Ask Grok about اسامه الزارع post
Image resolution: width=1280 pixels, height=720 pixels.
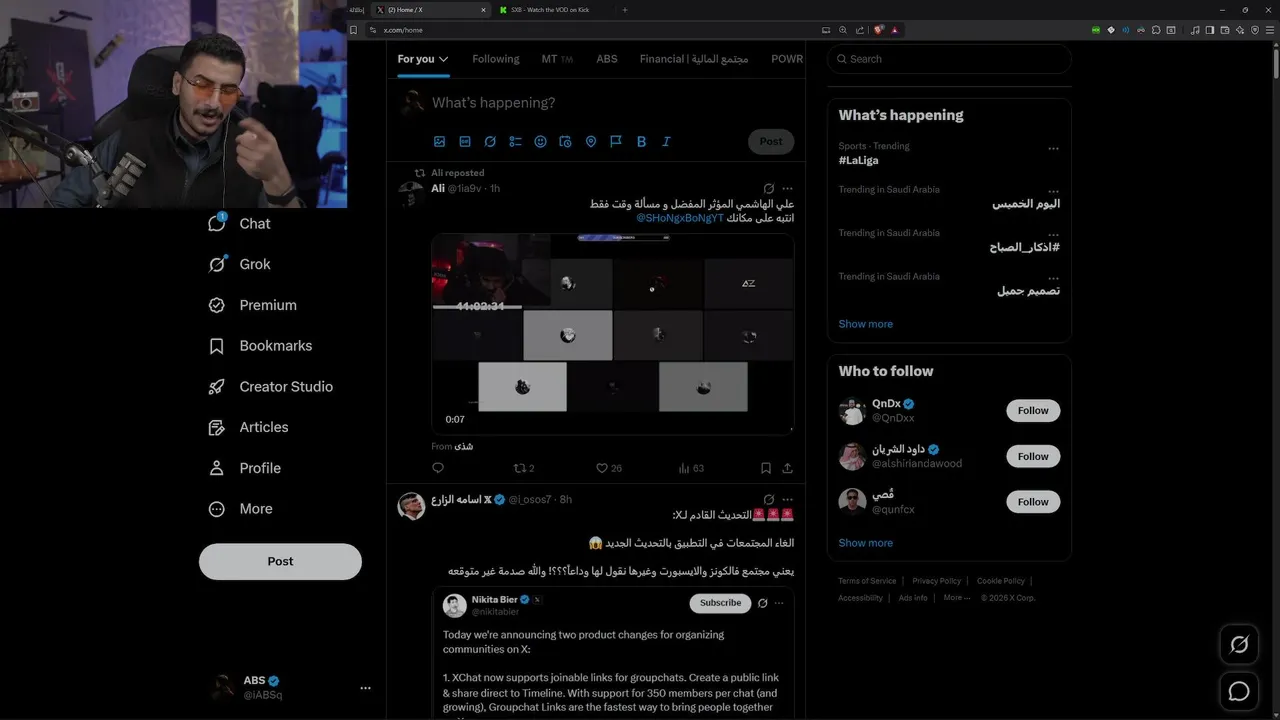pyautogui.click(x=768, y=499)
